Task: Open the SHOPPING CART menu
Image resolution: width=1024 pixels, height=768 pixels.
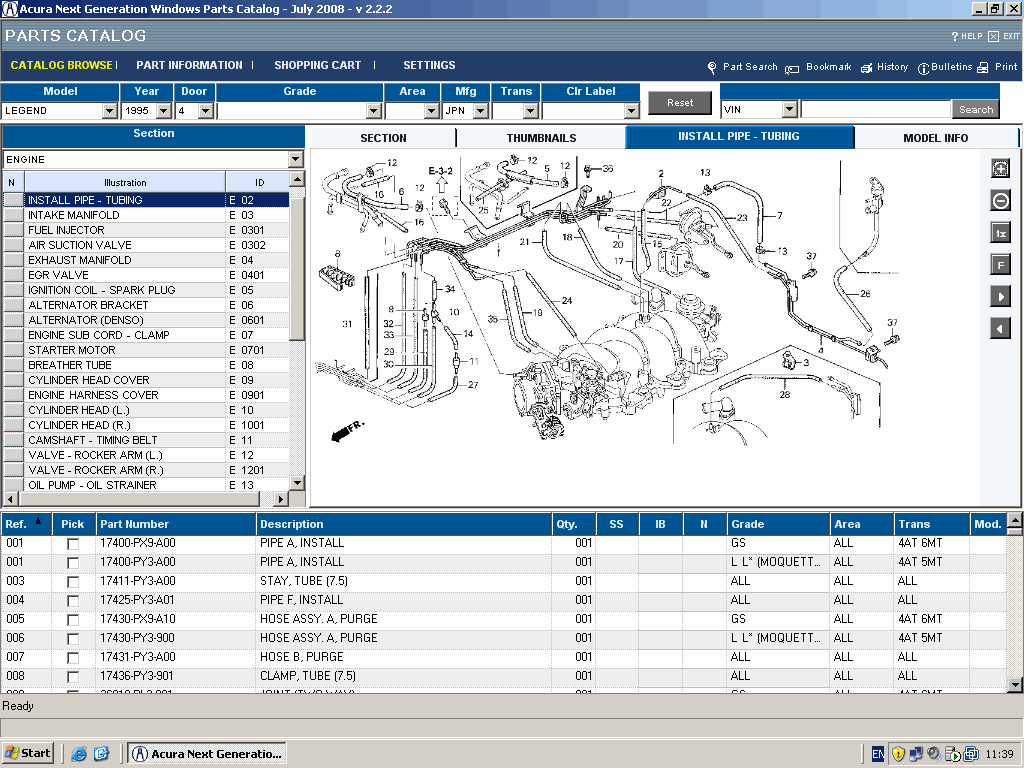Action: coord(317,65)
